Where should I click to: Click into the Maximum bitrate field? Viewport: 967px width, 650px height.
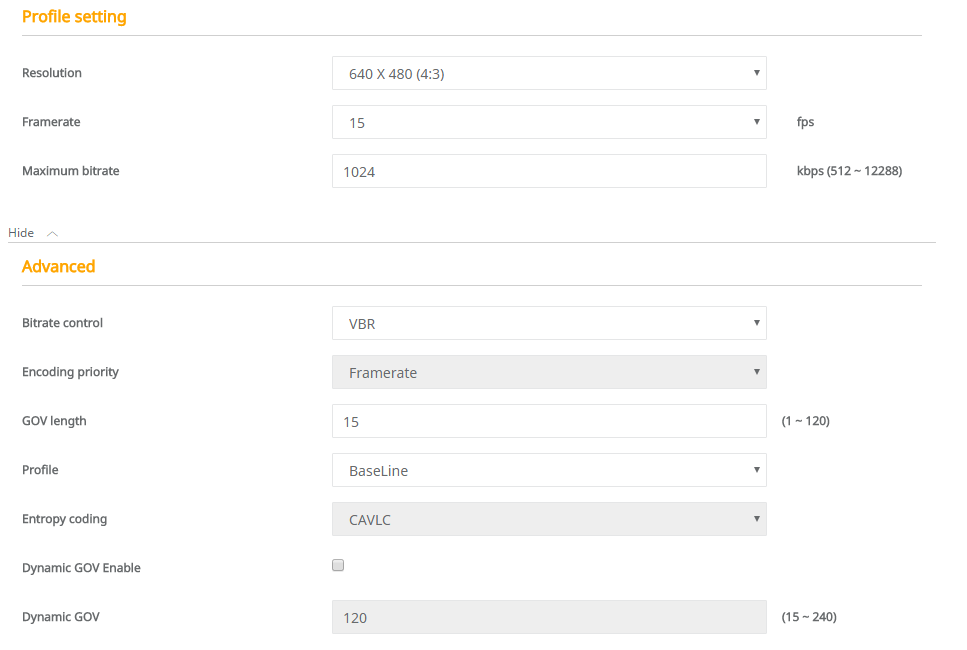[x=548, y=171]
